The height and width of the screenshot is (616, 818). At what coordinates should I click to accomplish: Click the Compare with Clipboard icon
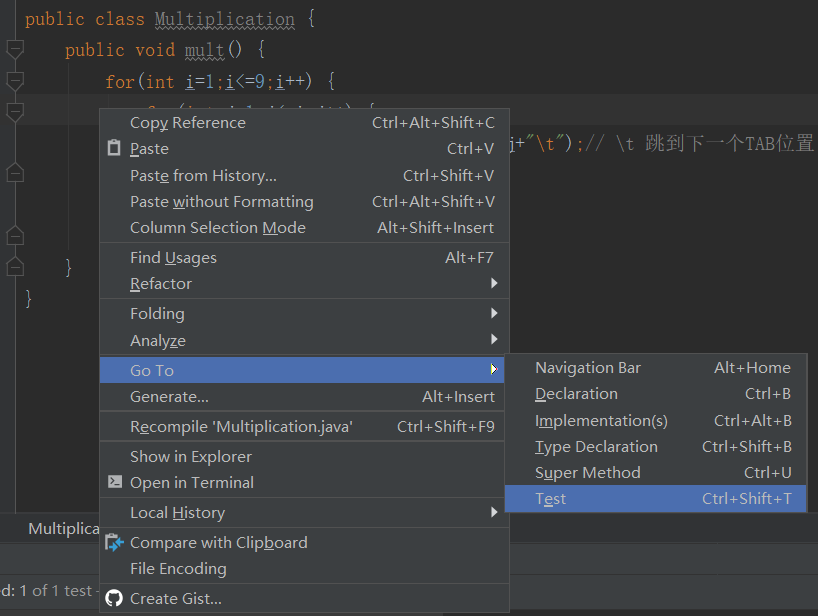(x=114, y=542)
